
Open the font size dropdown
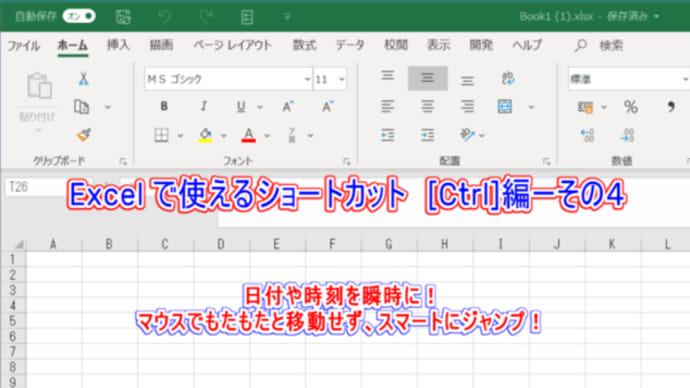[341, 80]
